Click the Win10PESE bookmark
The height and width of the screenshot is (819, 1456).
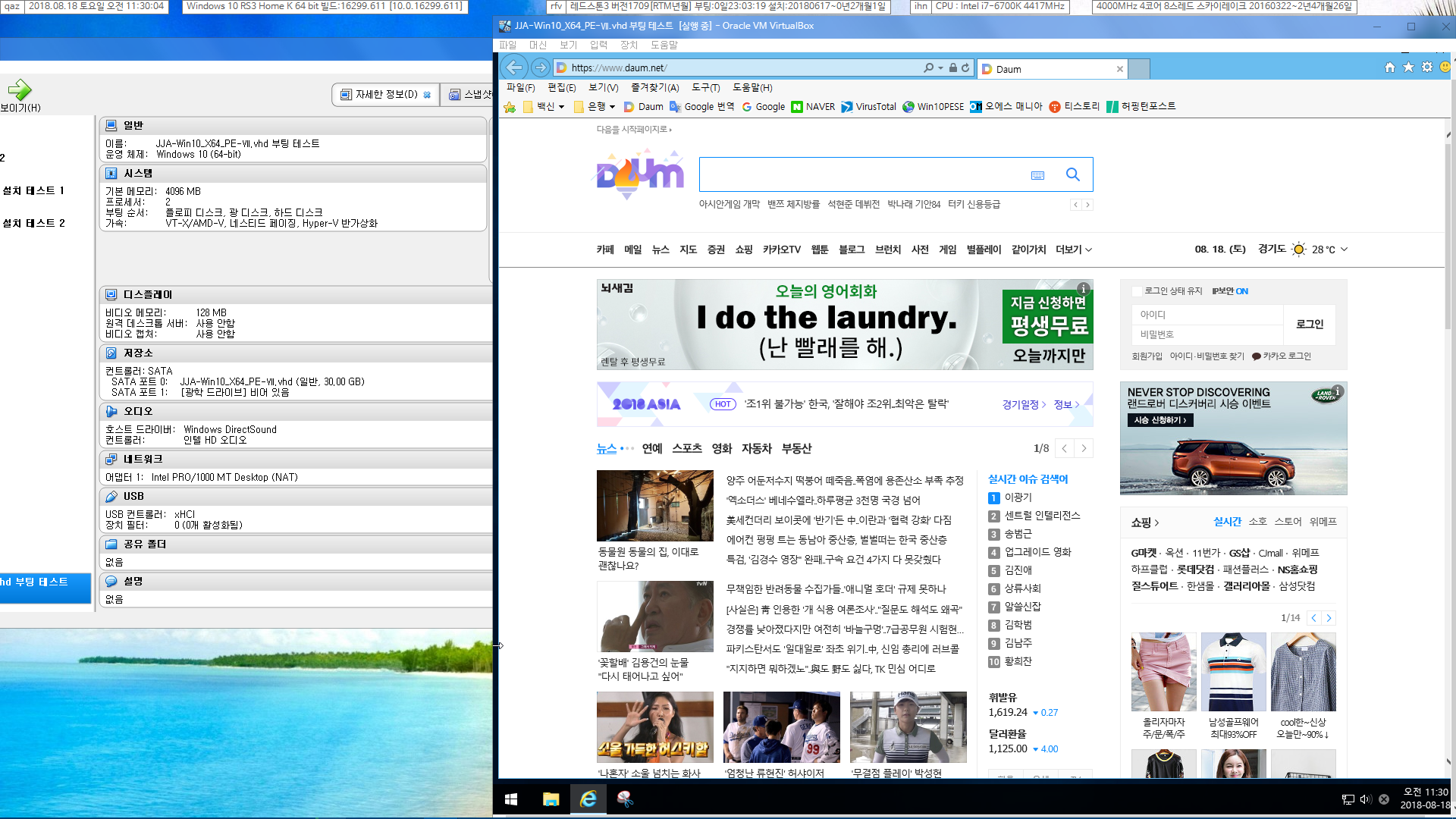coord(934,107)
